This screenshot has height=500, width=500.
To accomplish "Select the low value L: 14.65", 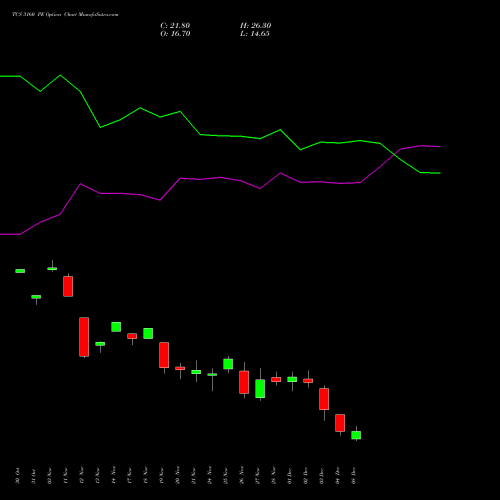I will (255, 33).
